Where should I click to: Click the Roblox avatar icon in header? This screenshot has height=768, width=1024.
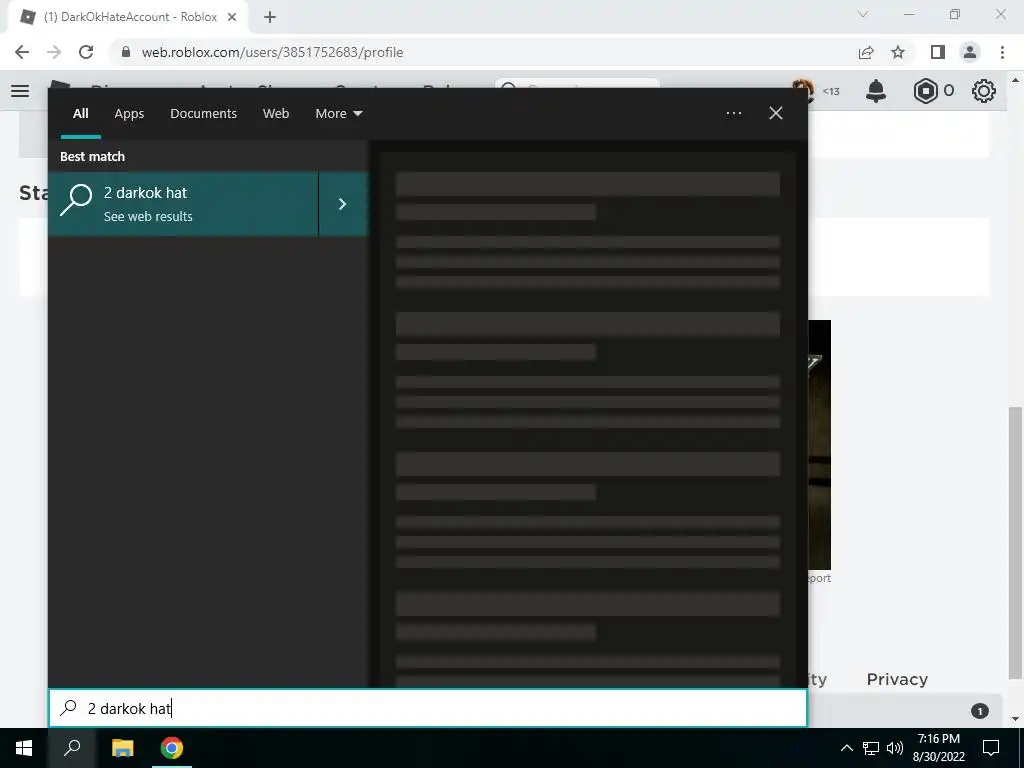[x=803, y=91]
